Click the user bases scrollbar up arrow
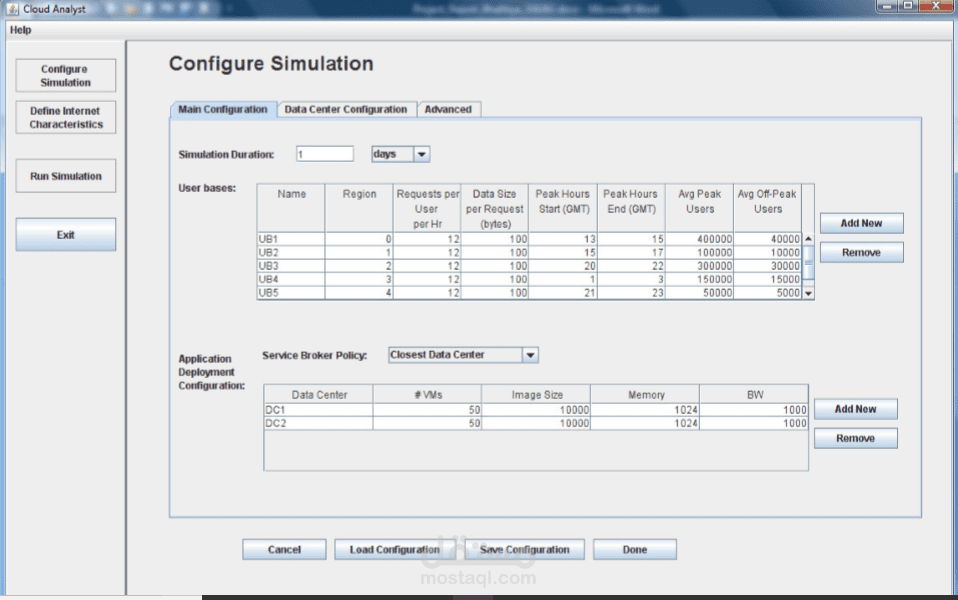 coord(808,239)
